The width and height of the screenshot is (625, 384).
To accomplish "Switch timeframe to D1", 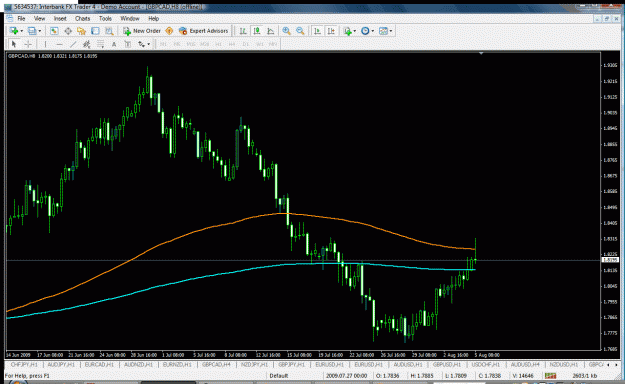I will 246,44.
